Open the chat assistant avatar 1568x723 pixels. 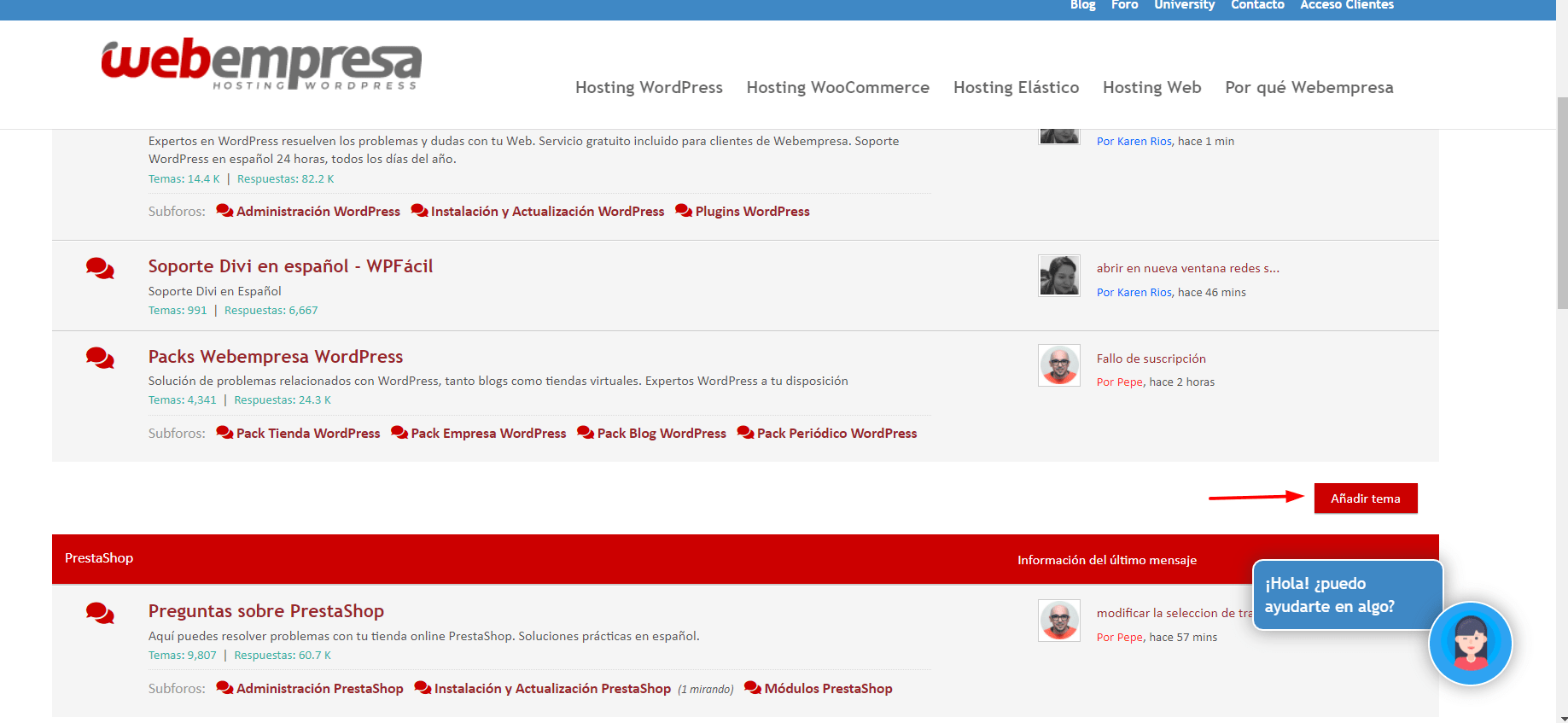pos(1470,644)
